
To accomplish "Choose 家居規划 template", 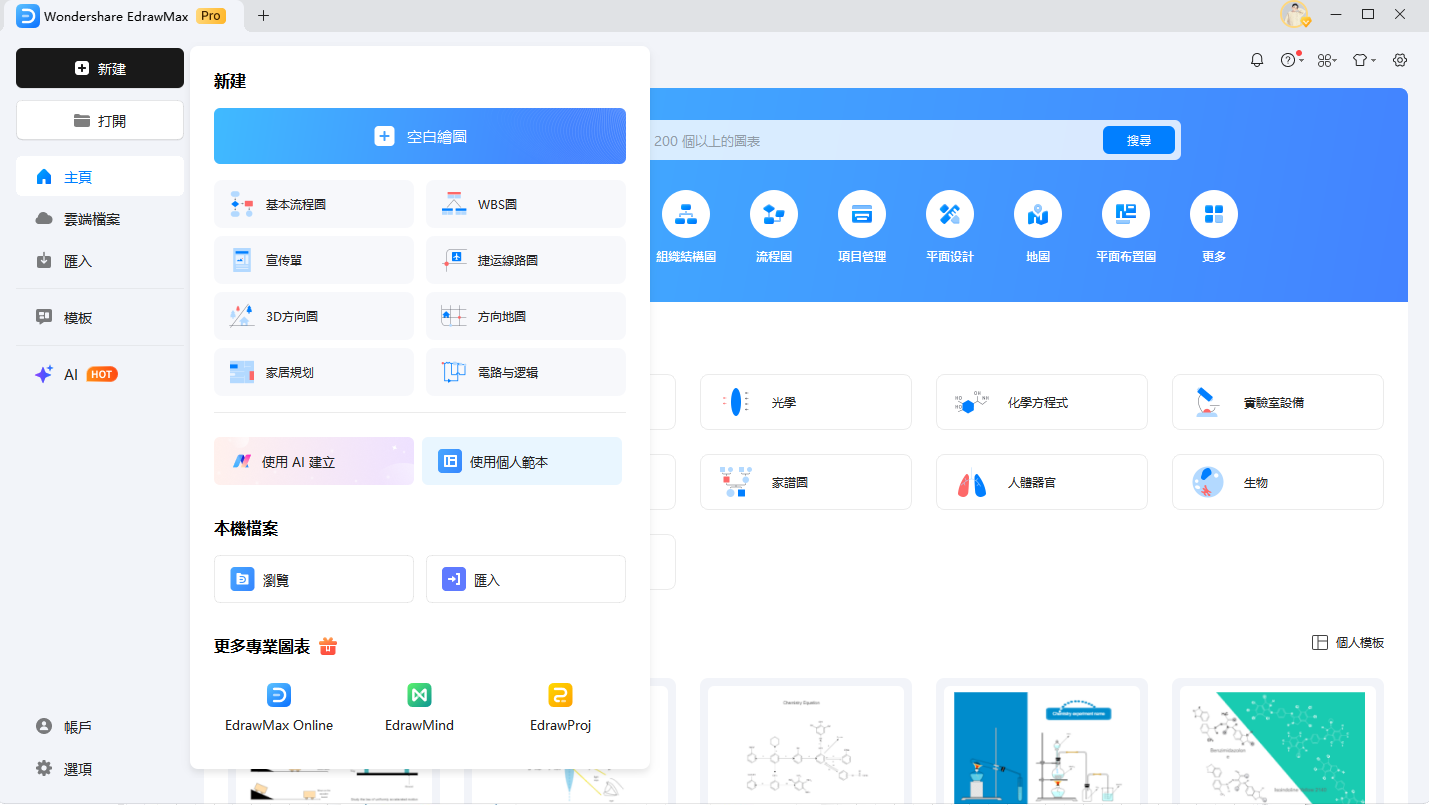I will (x=314, y=372).
